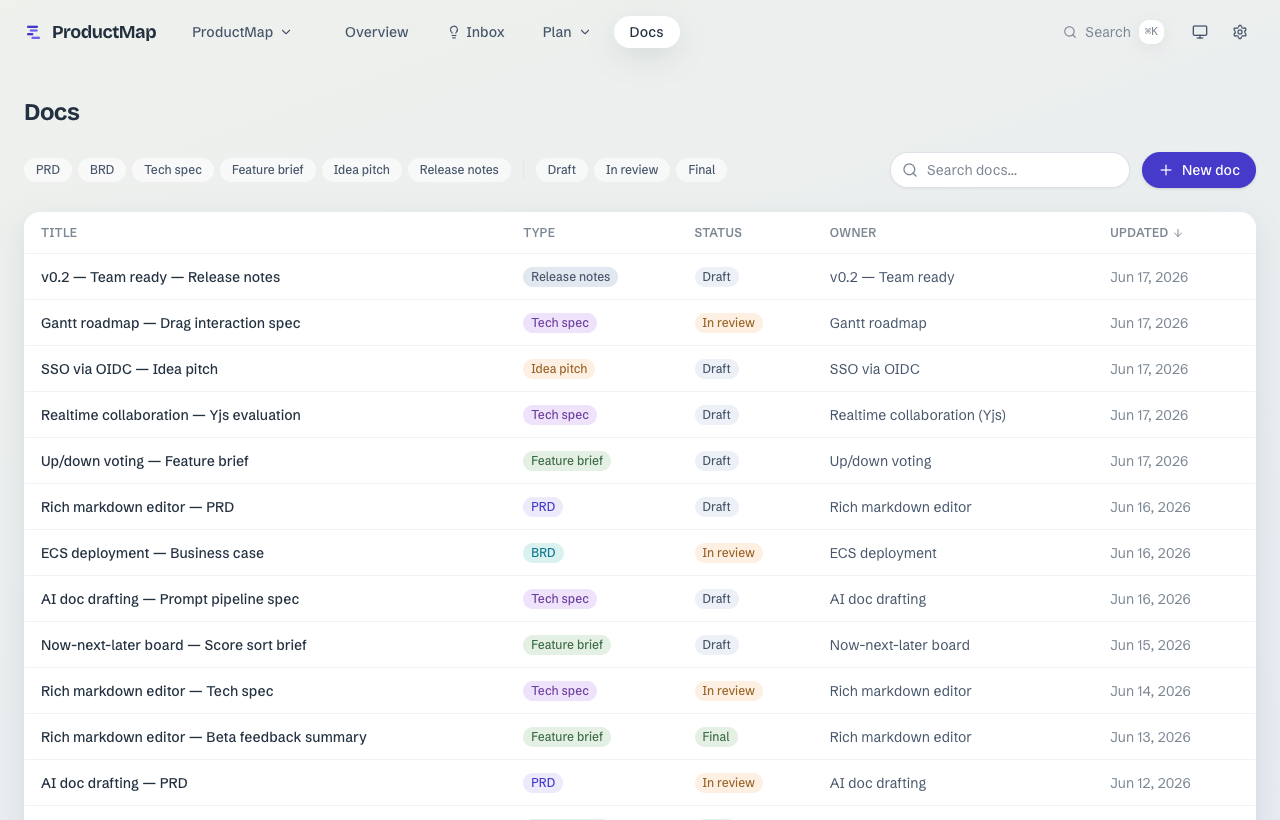This screenshot has height=820, width=1280.
Task: Open 'Realtime collaboration — Yjs evaluation' doc
Action: [x=171, y=415]
